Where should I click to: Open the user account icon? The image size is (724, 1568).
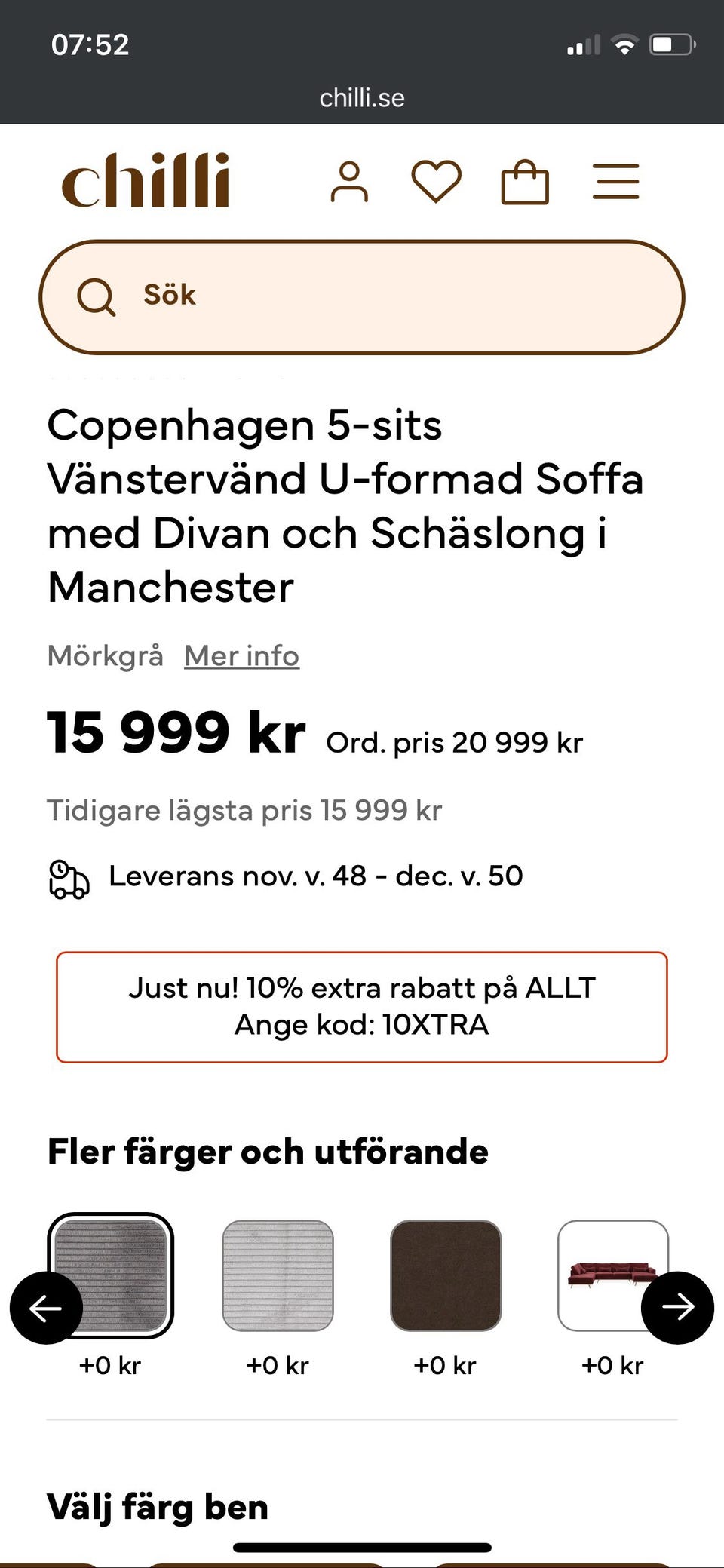349,182
